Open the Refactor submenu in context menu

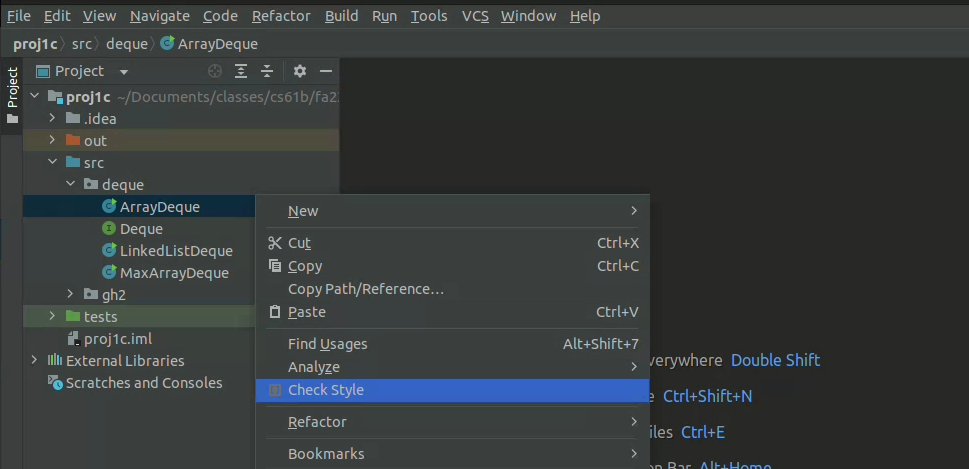pyautogui.click(x=452, y=422)
